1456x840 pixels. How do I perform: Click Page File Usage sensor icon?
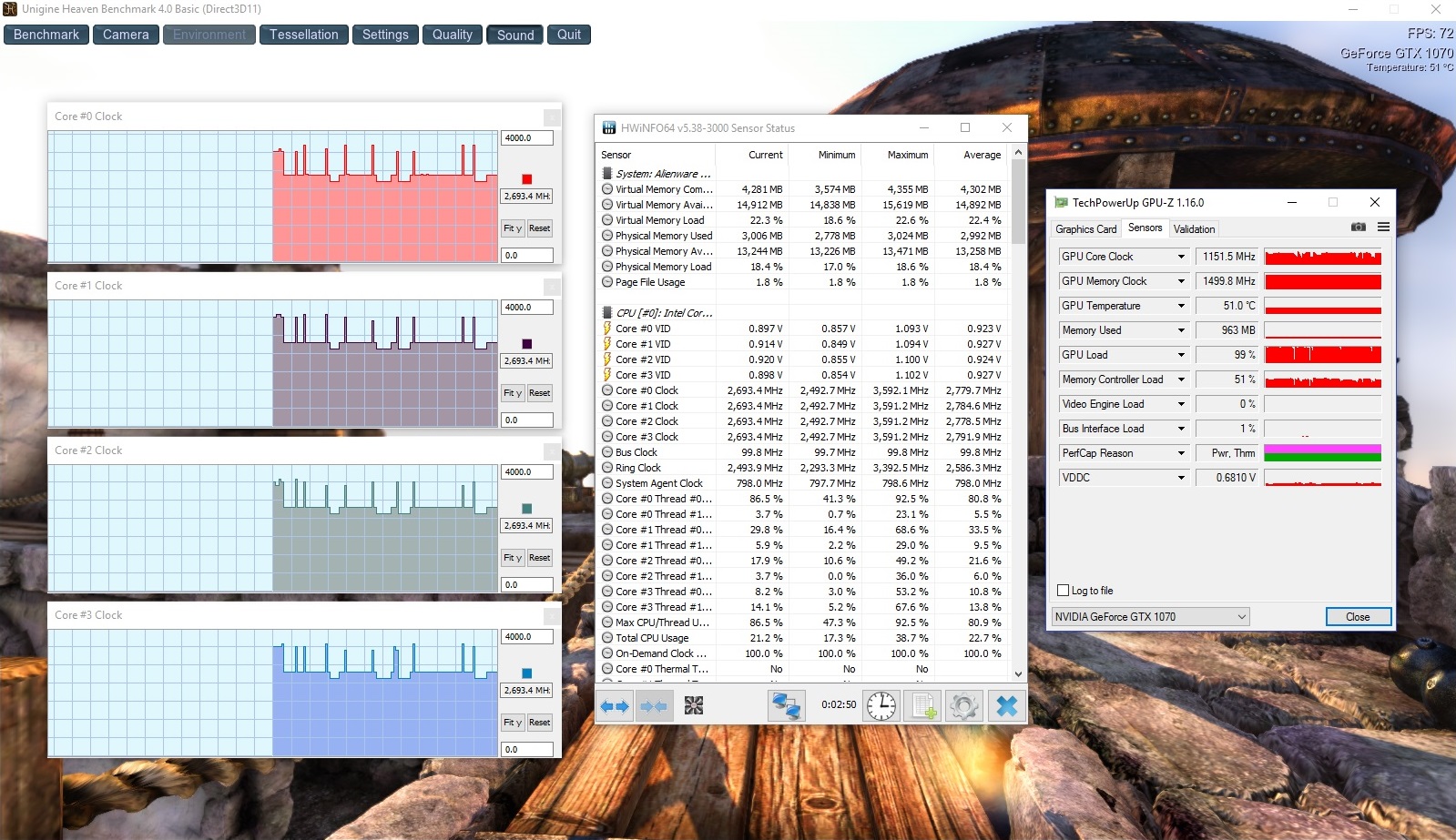[x=607, y=282]
